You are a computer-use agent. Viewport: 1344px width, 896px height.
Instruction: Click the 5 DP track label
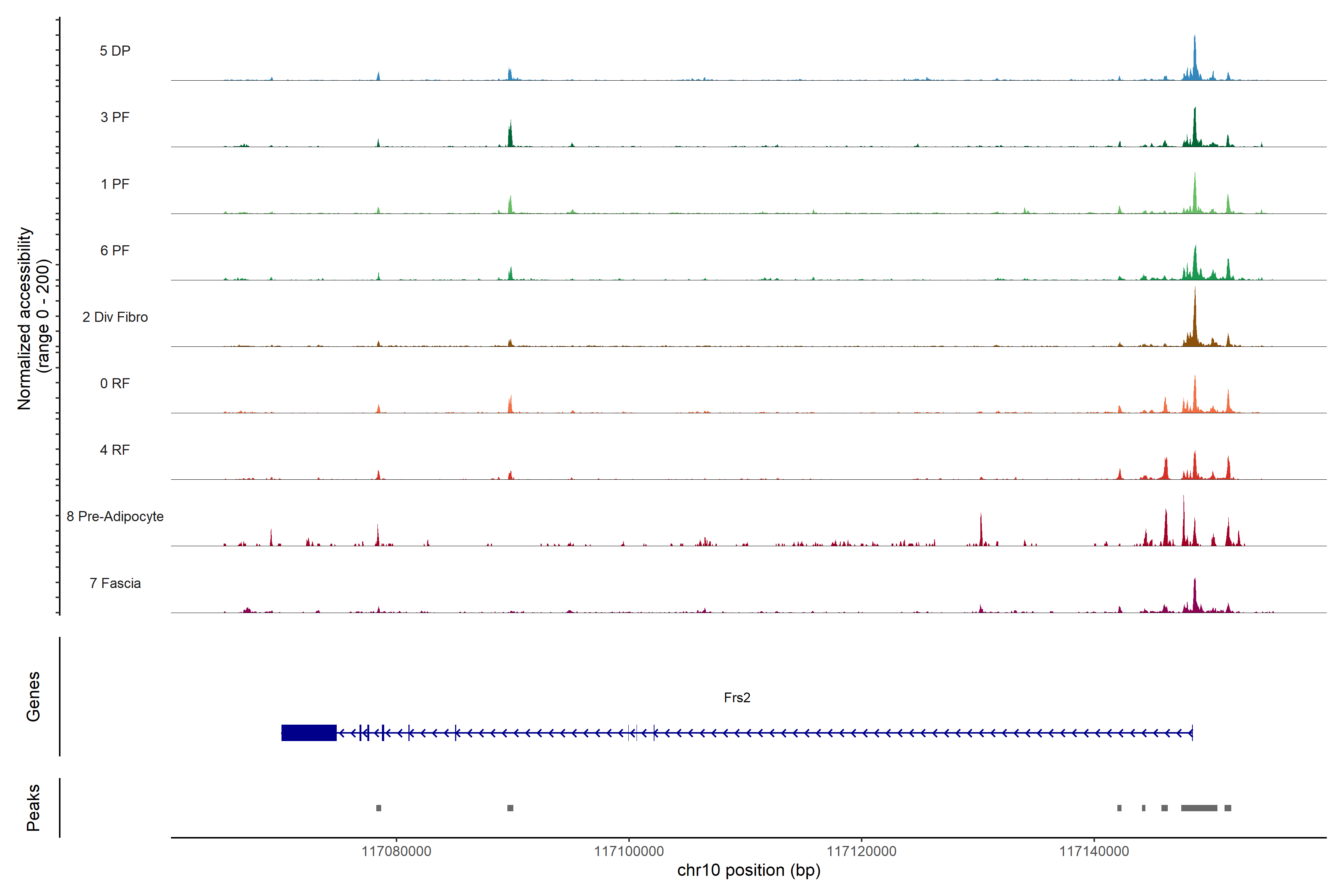click(115, 51)
